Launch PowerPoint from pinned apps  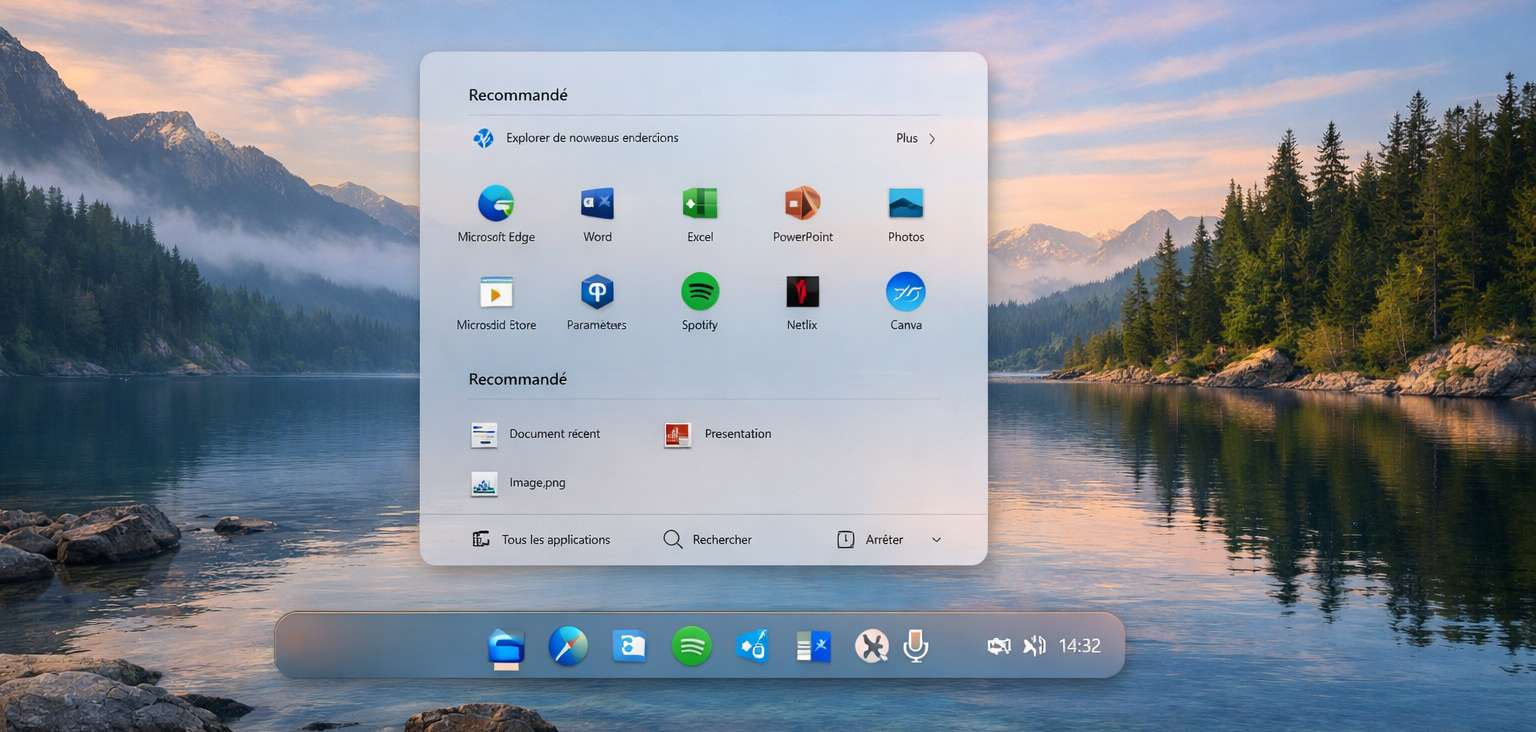[802, 204]
